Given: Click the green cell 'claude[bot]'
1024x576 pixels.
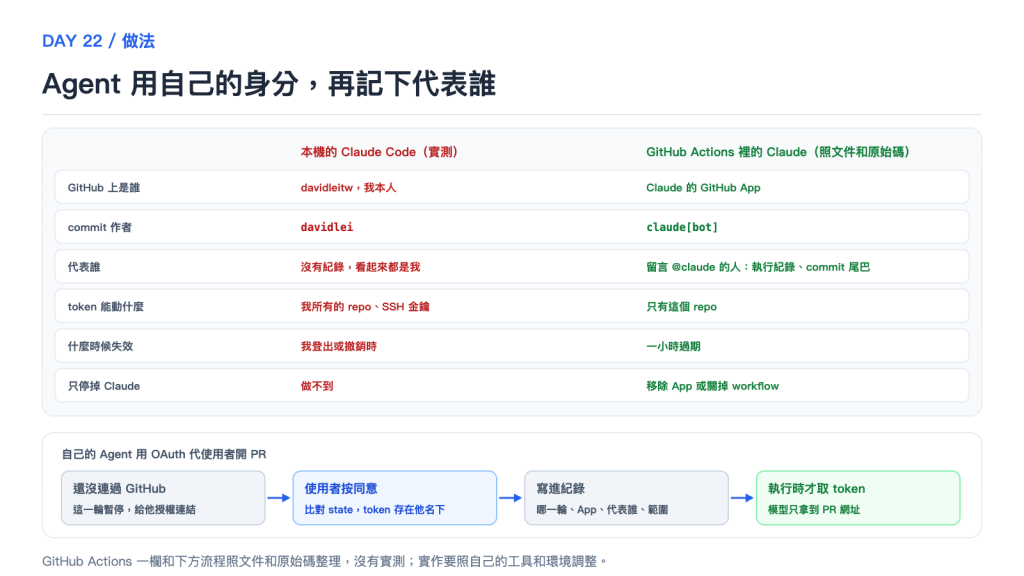Looking at the screenshot, I should tap(682, 227).
